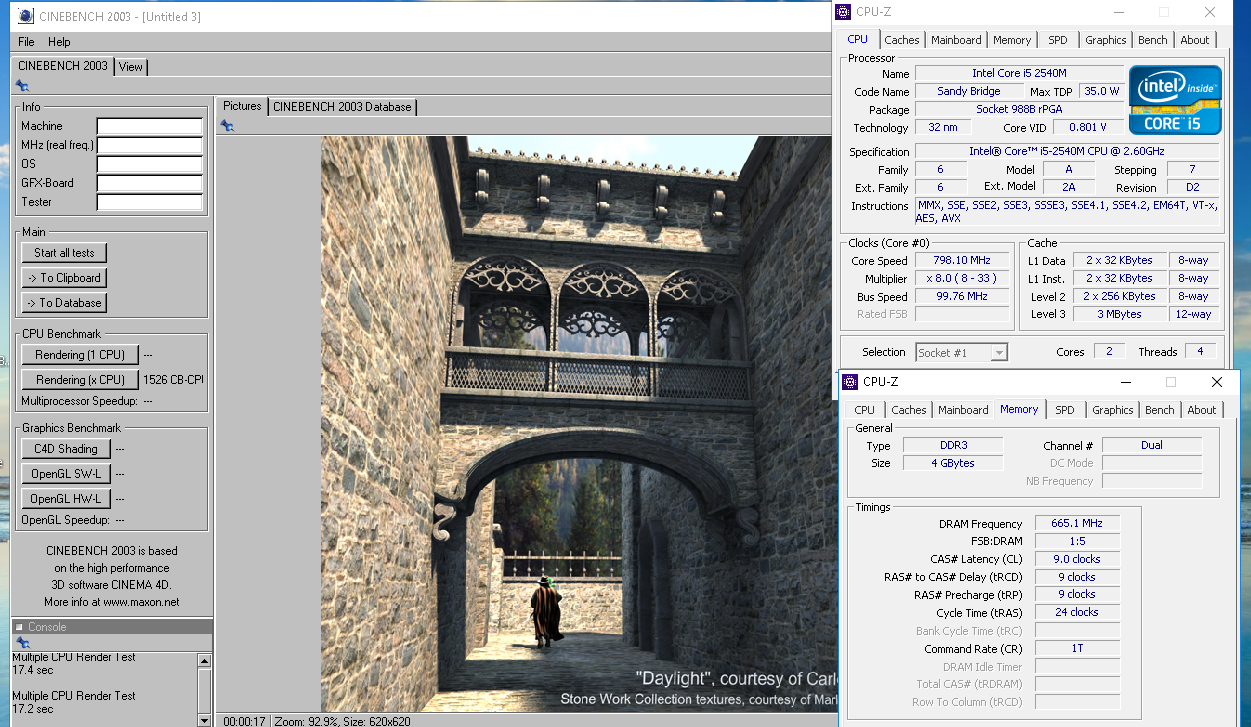Click the DRAM Frequency value 665.1 MHz

click(x=1077, y=524)
